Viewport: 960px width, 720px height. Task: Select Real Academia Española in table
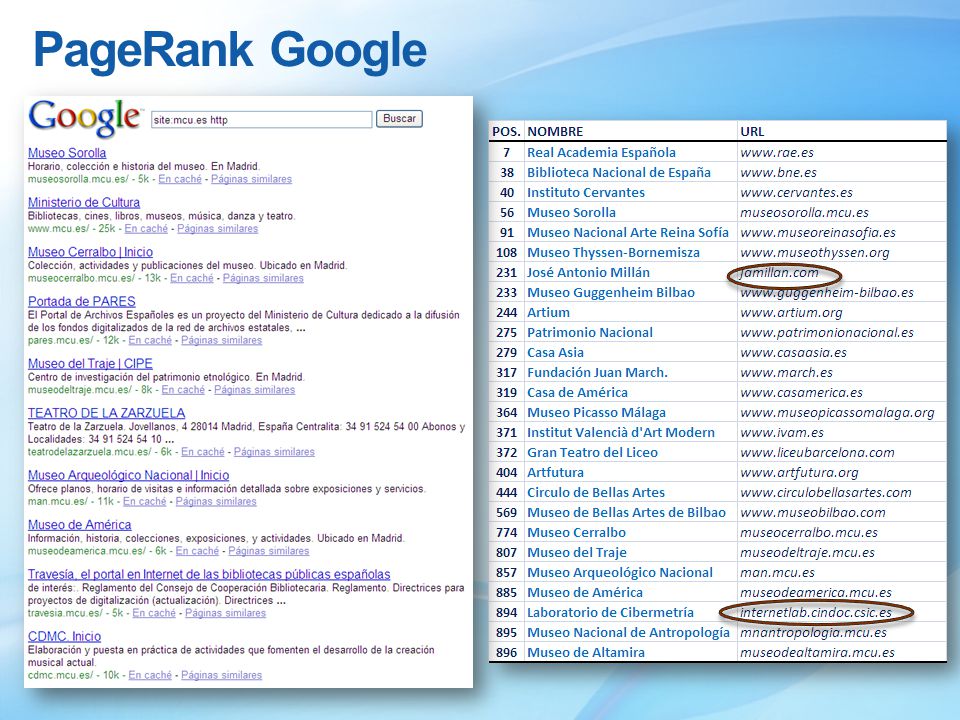tap(601, 152)
